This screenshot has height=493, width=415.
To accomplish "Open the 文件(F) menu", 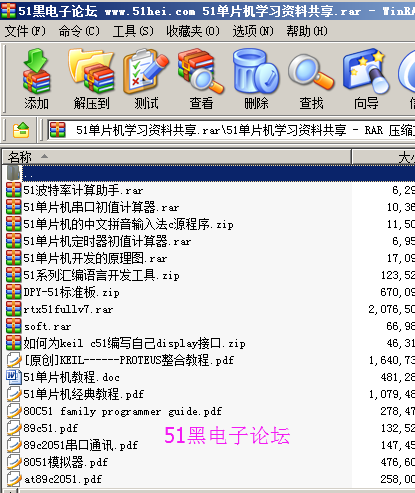I will (25, 31).
